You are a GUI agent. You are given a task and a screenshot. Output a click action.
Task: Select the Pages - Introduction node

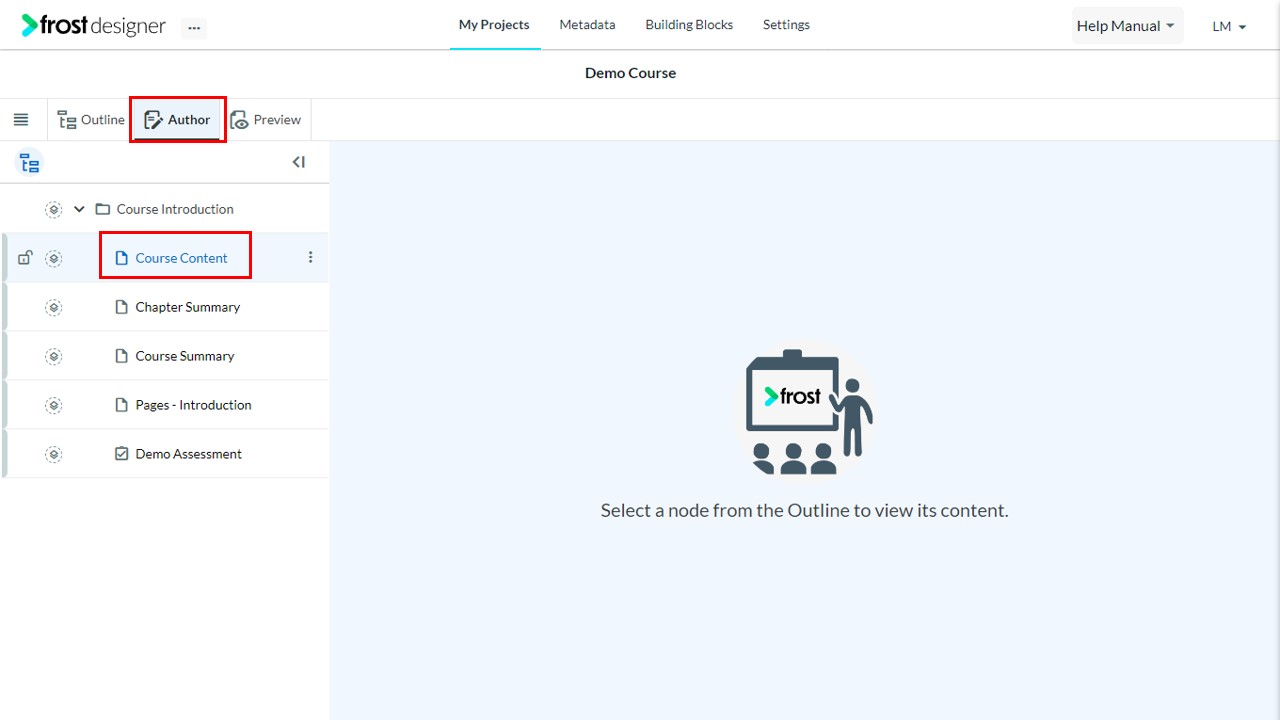193,405
